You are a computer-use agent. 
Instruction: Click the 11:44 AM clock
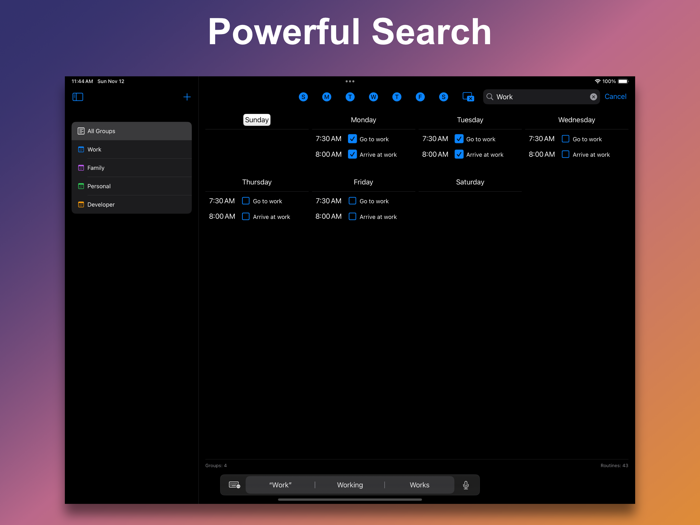[x=82, y=81]
